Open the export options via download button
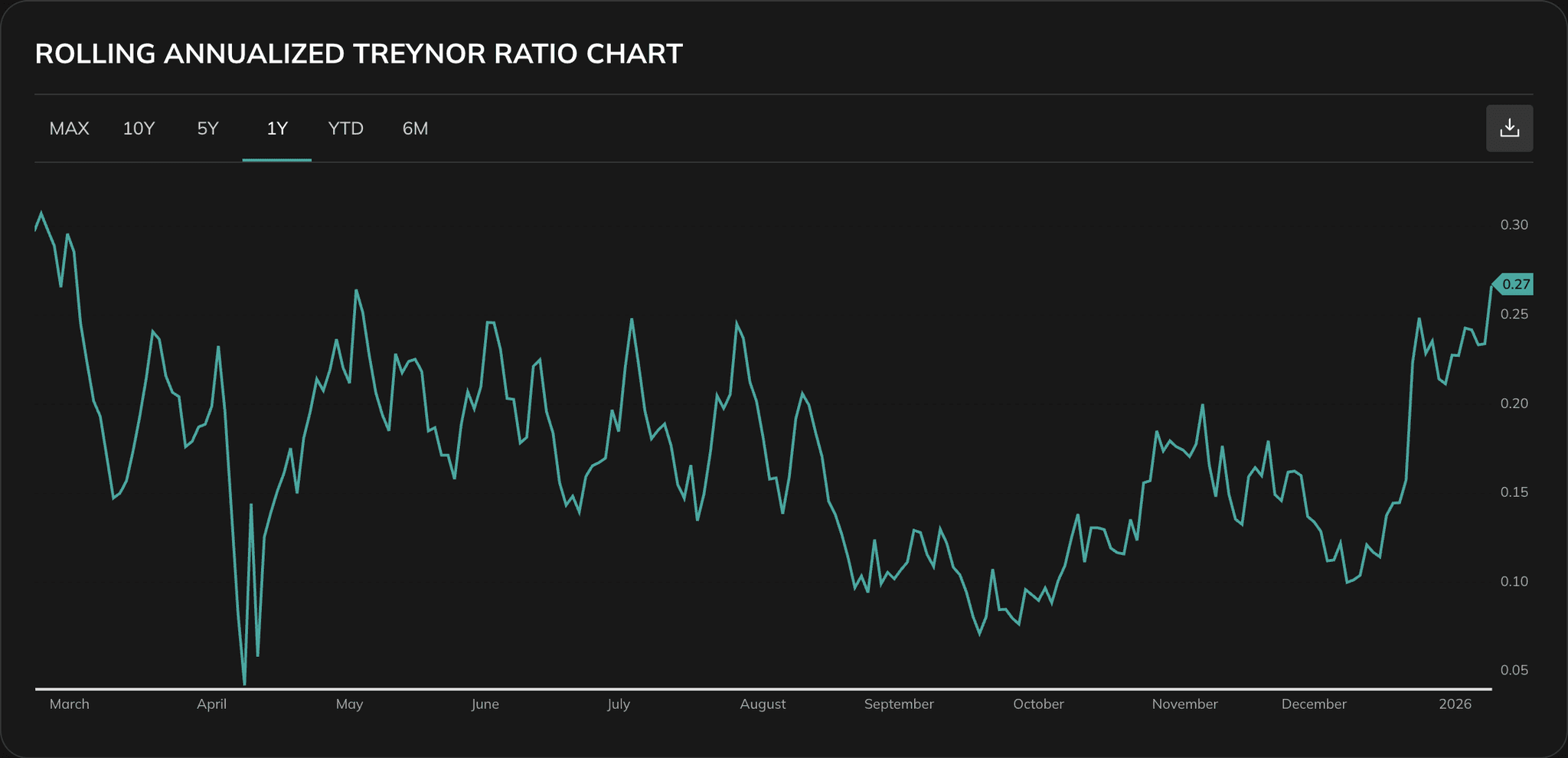Screen dimensions: 1568x758 point(1509,128)
